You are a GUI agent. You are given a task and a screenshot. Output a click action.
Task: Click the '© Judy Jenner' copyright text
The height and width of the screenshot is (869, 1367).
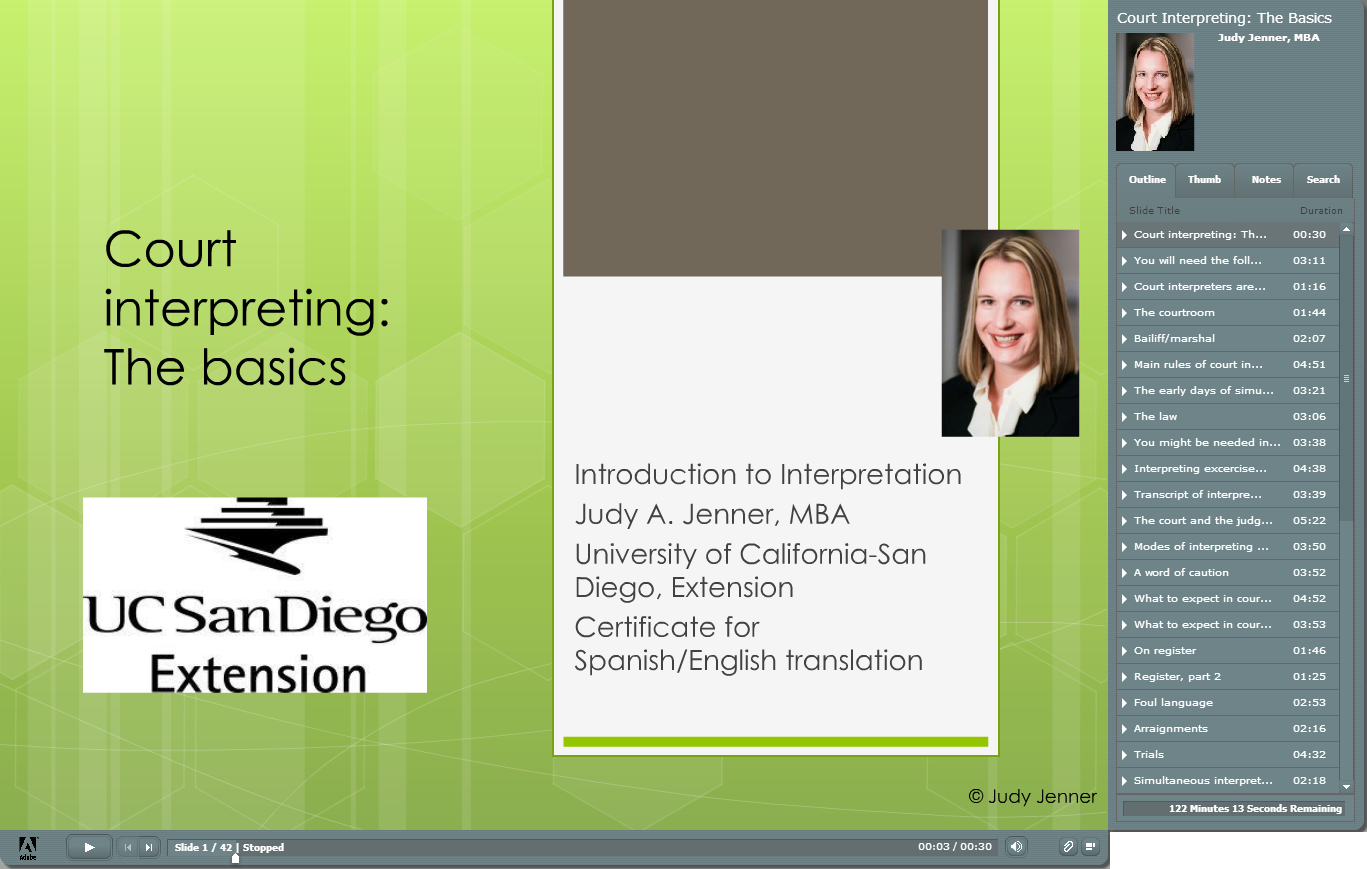click(x=1033, y=797)
